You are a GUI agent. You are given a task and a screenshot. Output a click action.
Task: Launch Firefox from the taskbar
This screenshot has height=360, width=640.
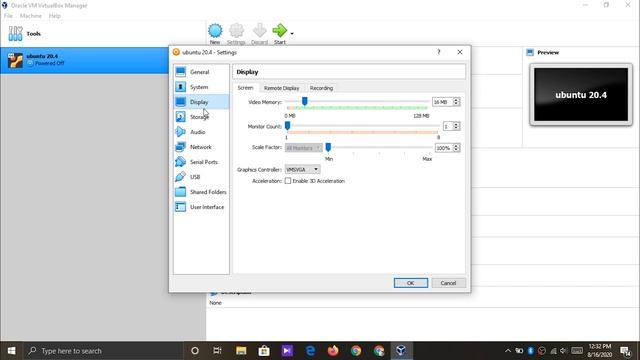coord(333,351)
